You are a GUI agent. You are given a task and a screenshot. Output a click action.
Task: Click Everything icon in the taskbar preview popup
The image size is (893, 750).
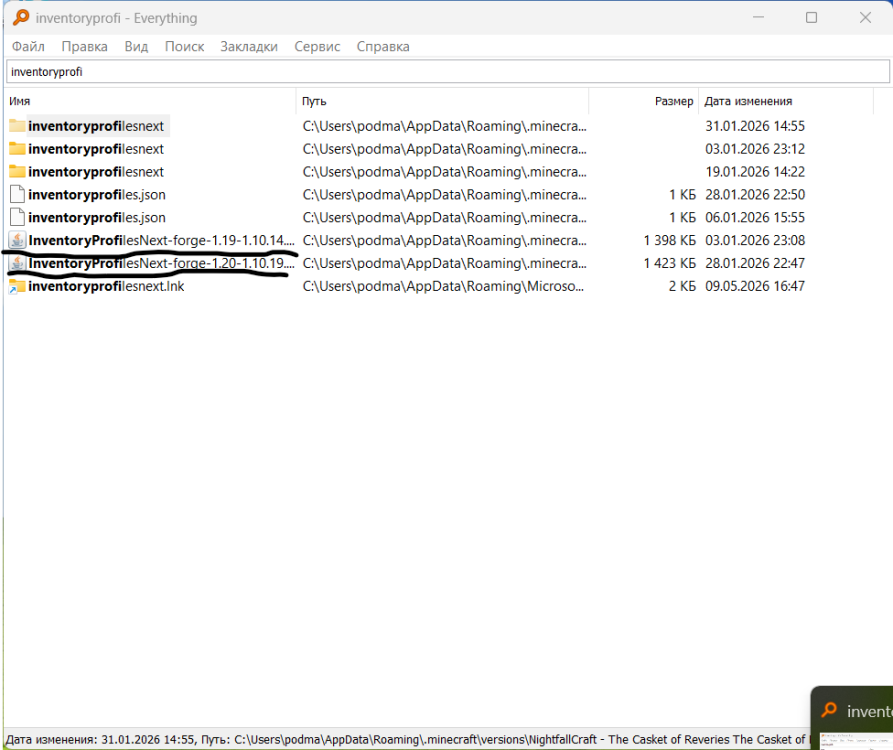[x=829, y=710]
